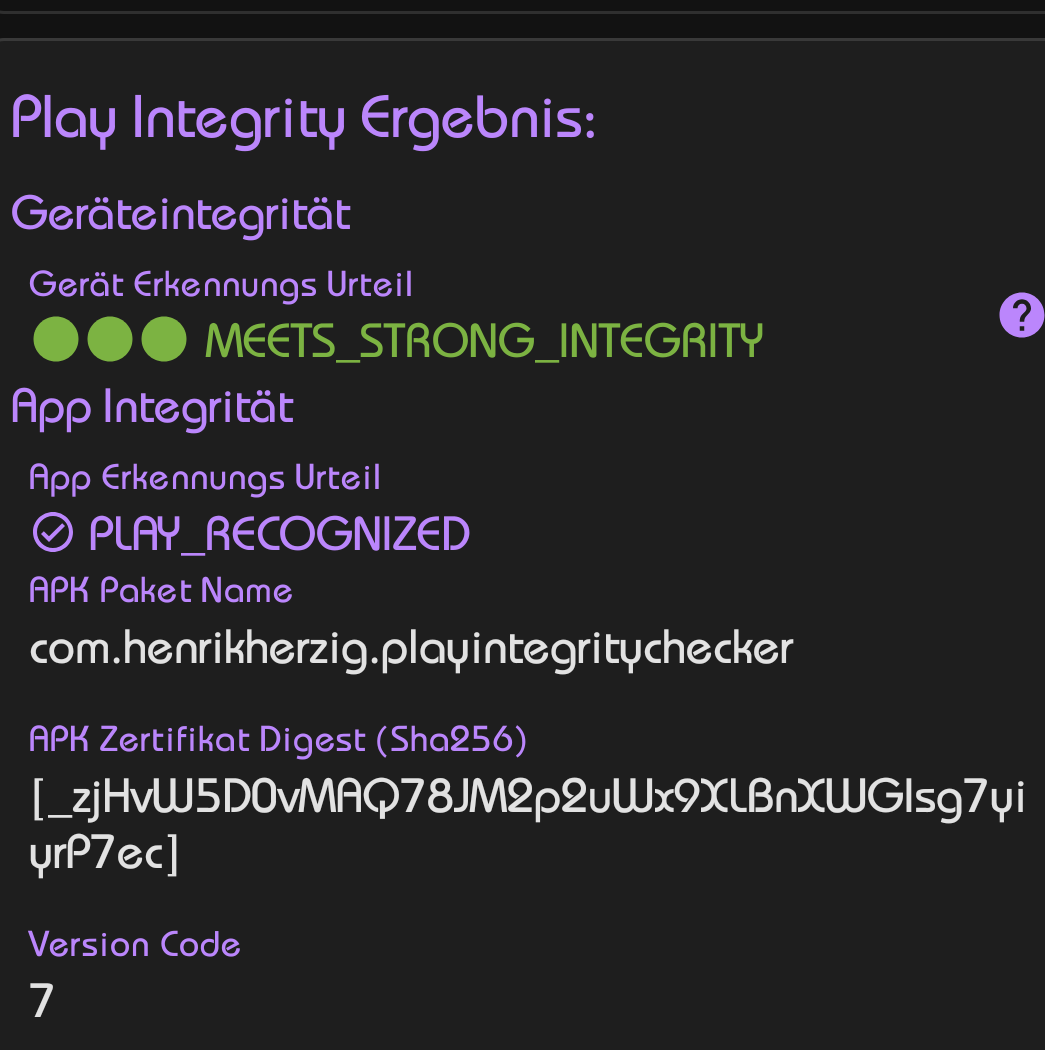
Task: Click the checkmark icon beside PLAY_RECOGNIZED
Action: 53,533
